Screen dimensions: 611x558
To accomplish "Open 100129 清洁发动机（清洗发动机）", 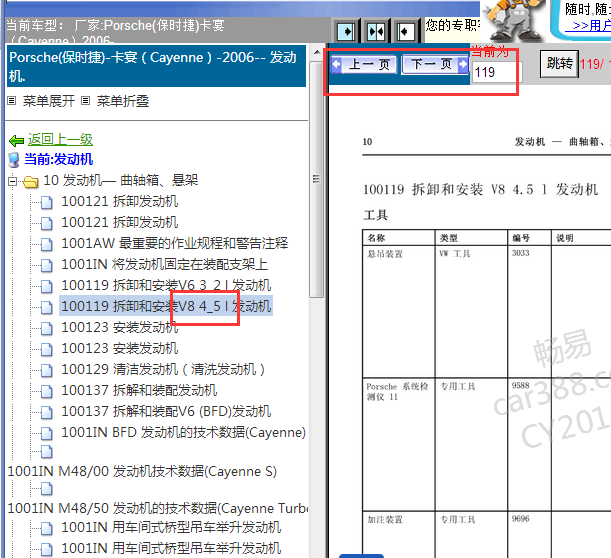I will pyautogui.click(x=163, y=369).
